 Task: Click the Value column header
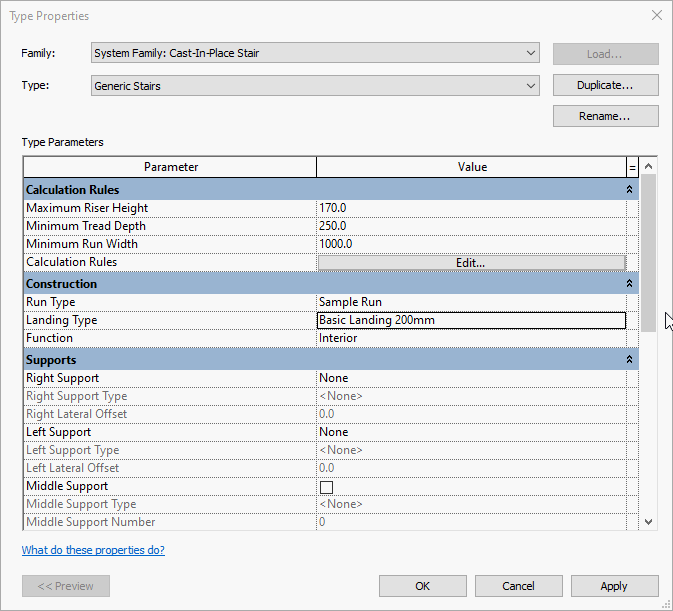[472, 167]
